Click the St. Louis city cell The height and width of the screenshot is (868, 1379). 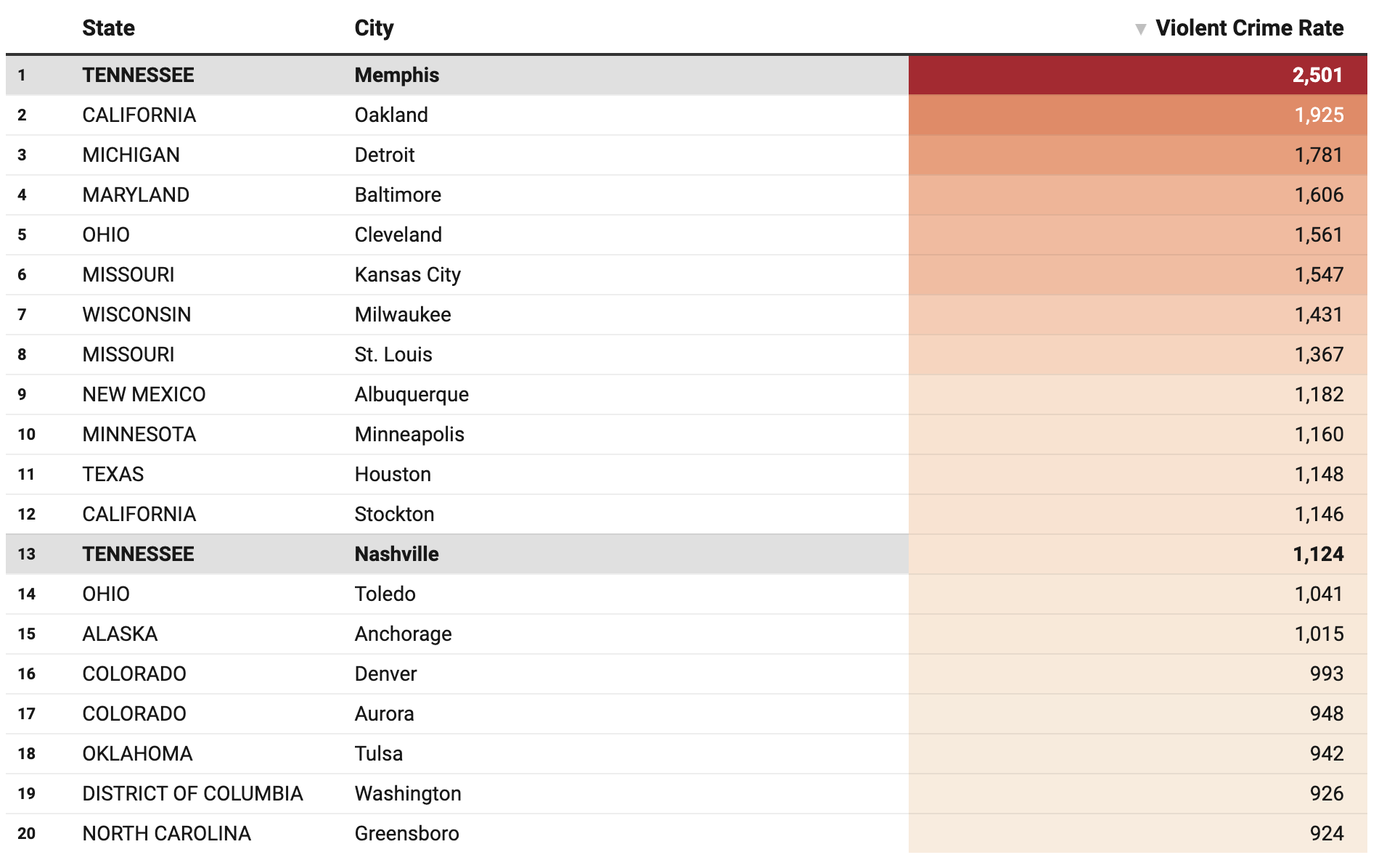pos(393,355)
